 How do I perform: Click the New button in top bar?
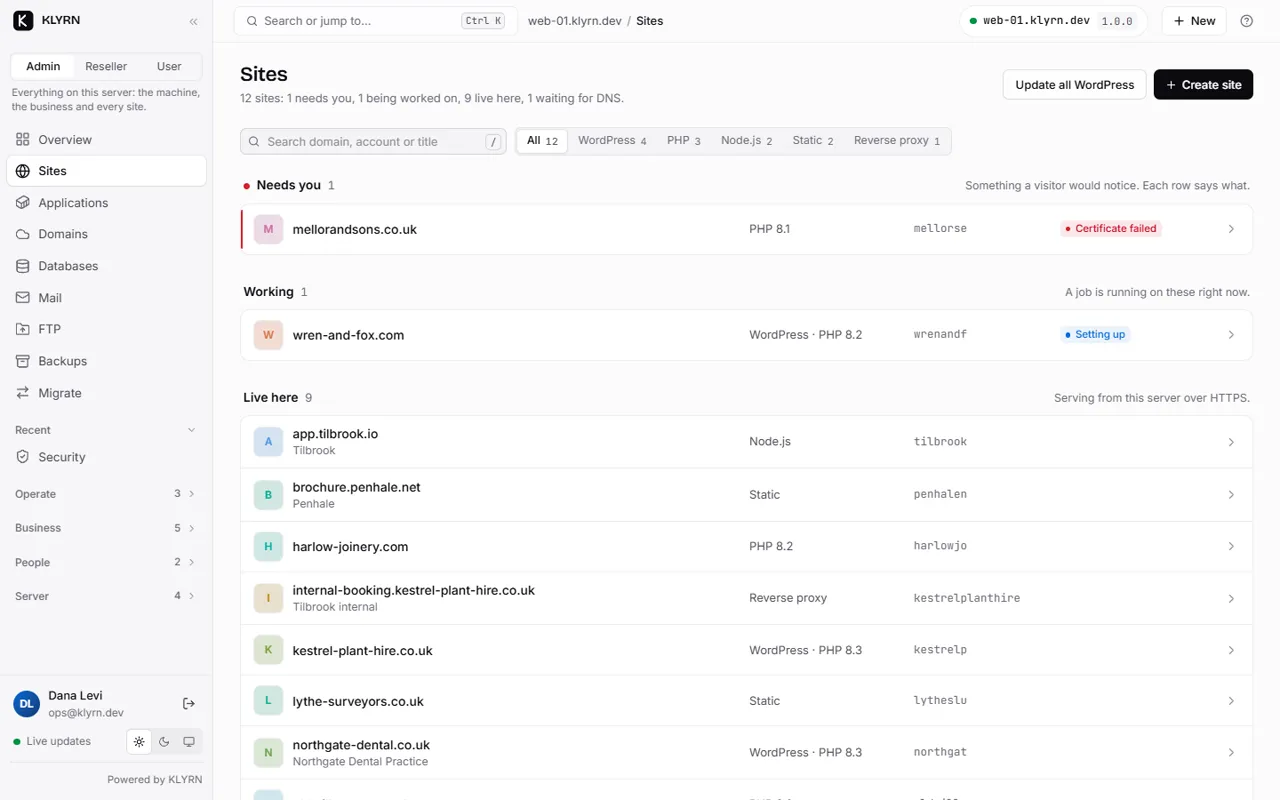[1194, 21]
